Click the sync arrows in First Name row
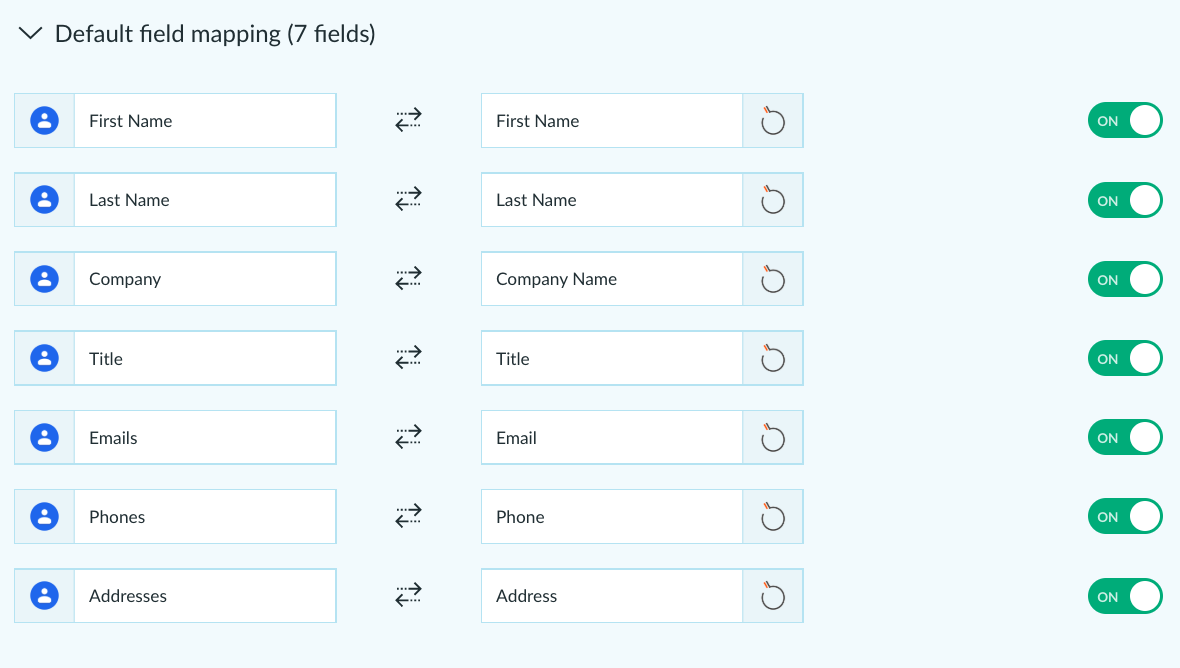1180x668 pixels. pos(409,120)
